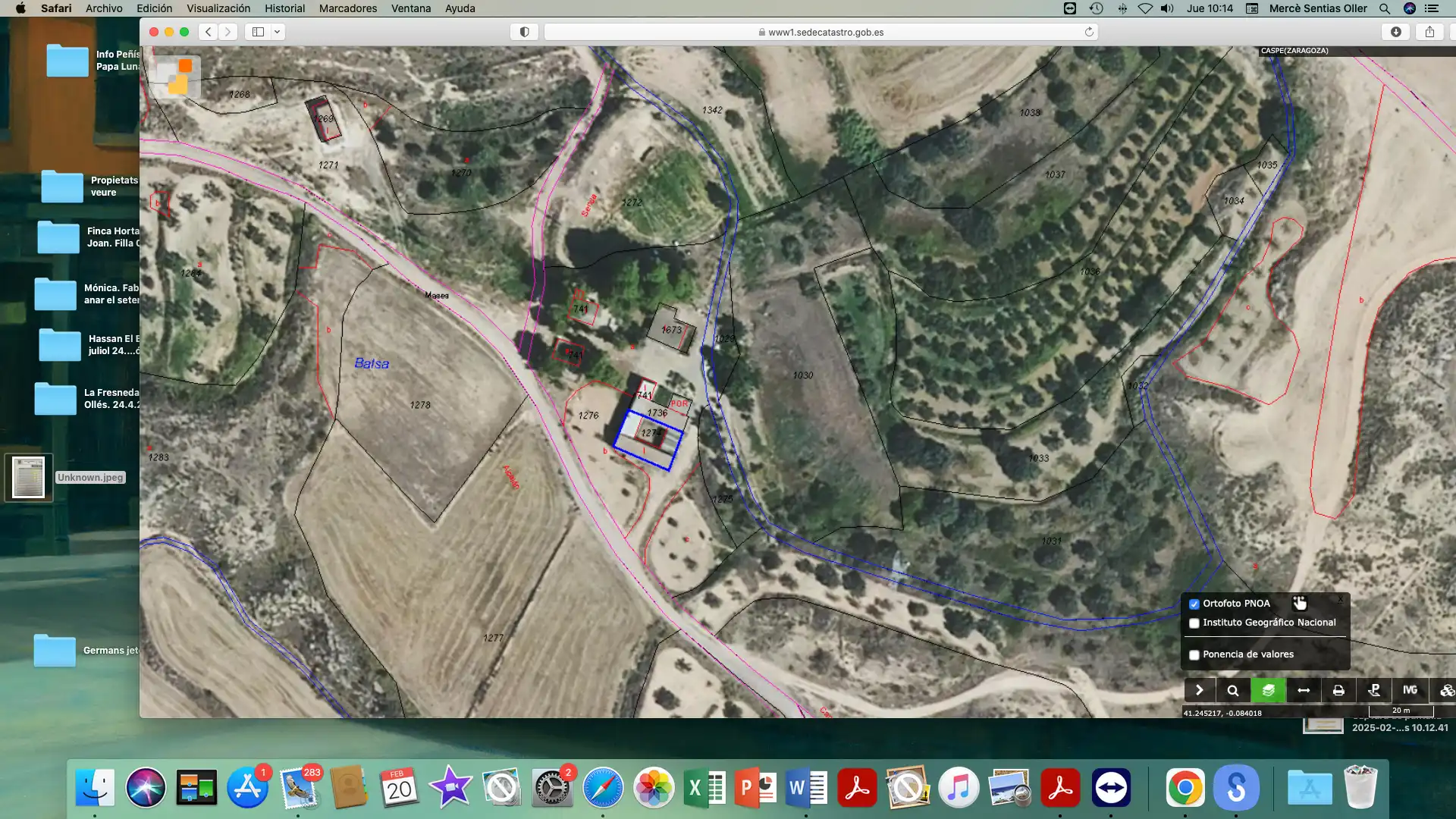This screenshot has width=1456, height=819.
Task: Select the Propietats veure desktop folder
Action: (62, 187)
